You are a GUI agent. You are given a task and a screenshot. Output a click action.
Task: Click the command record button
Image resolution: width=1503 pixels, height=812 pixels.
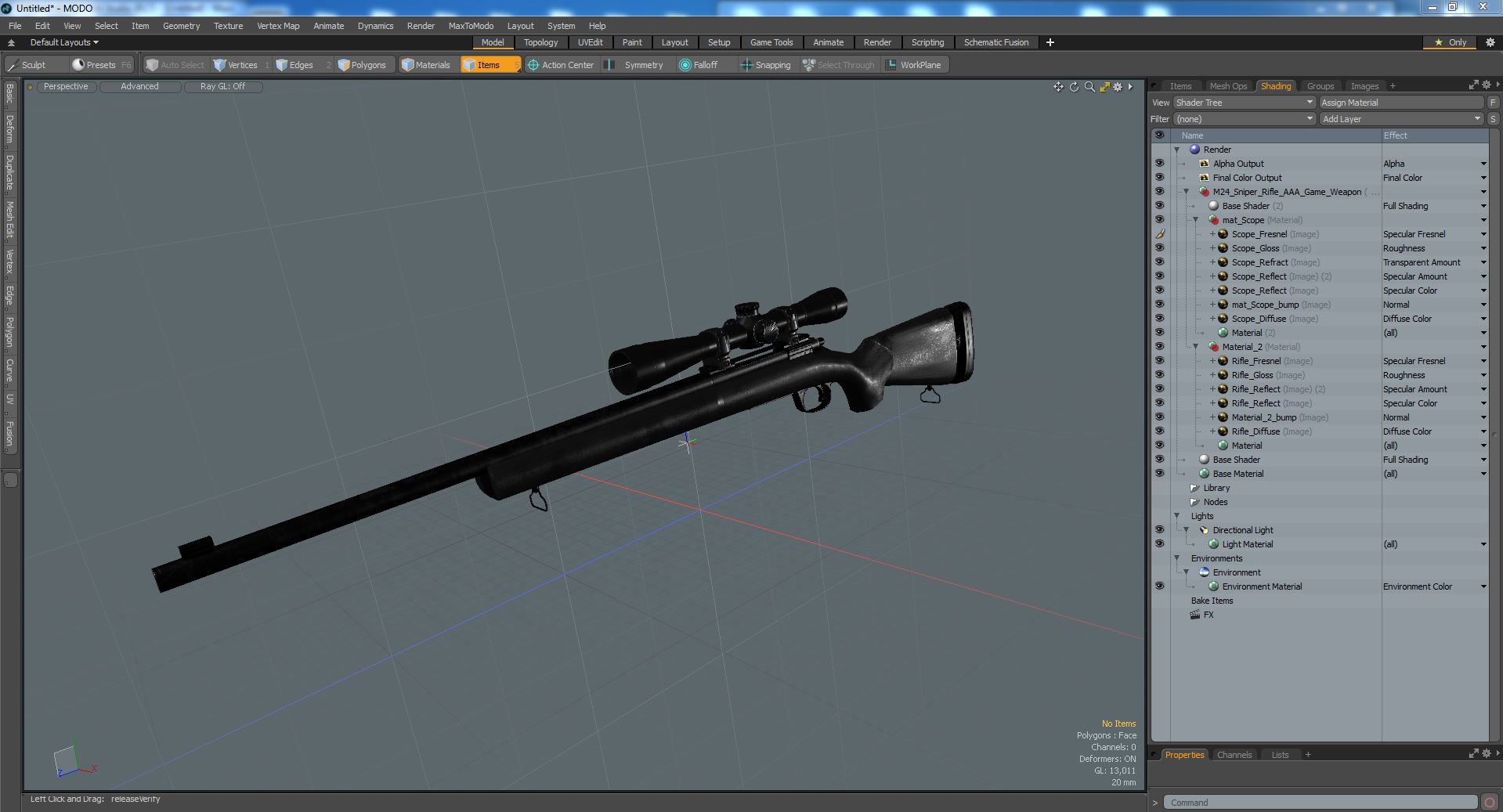[x=1489, y=803]
